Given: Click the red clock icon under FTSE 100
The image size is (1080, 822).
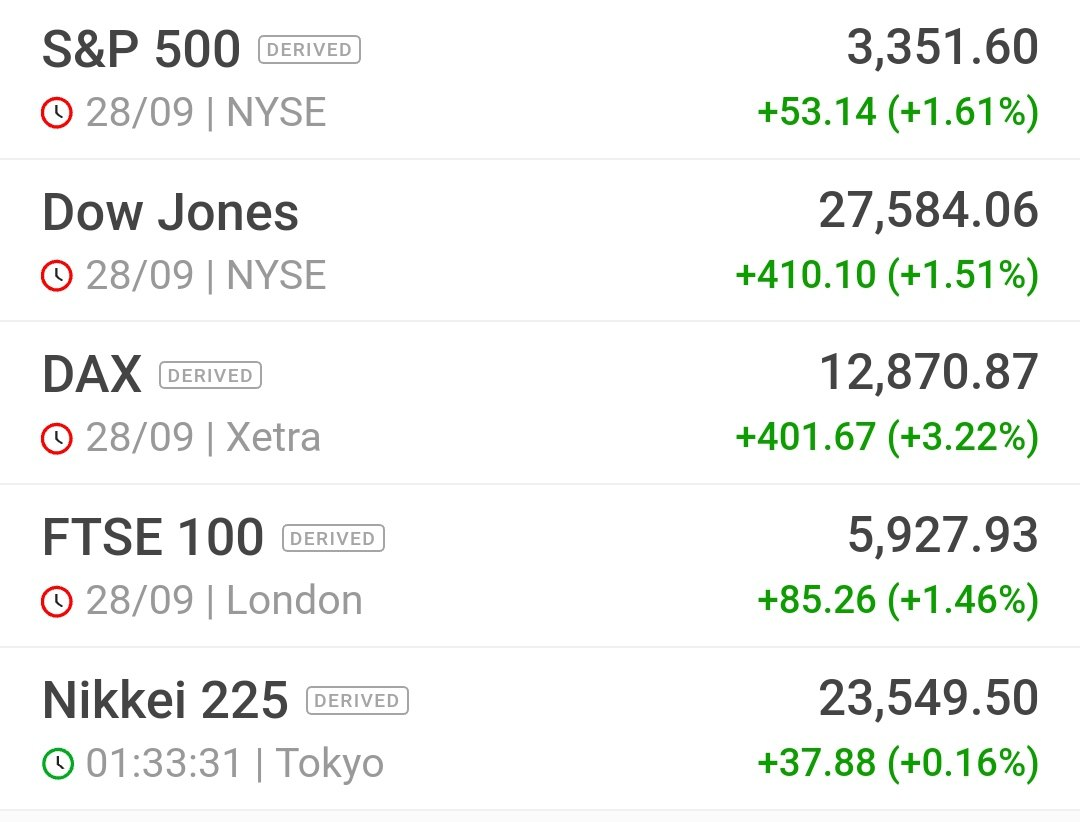Looking at the screenshot, I should tap(57, 601).
